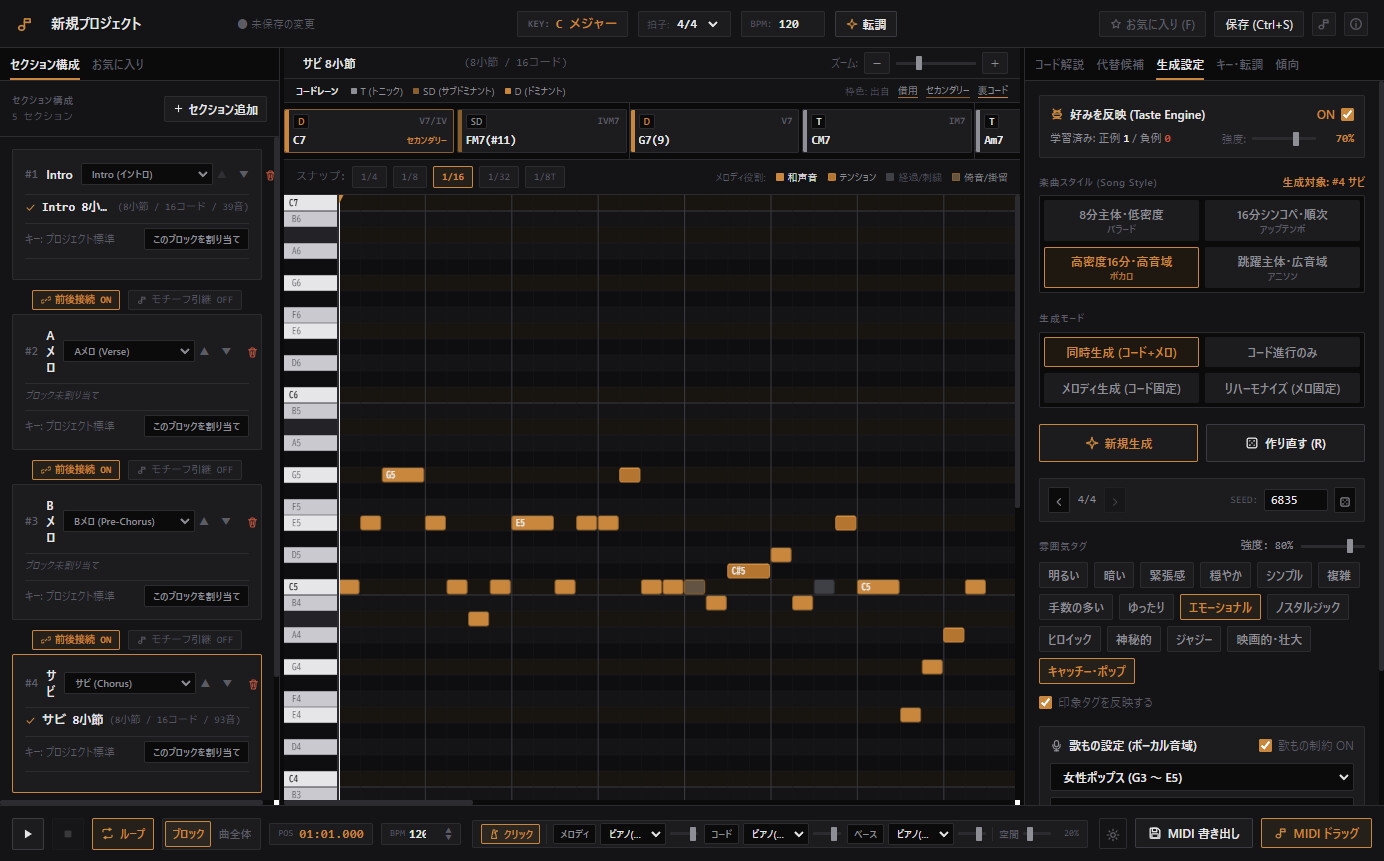Open the brightness settings icon in bottom bar
Image resolution: width=1384 pixels, height=861 pixels.
[x=1113, y=834]
